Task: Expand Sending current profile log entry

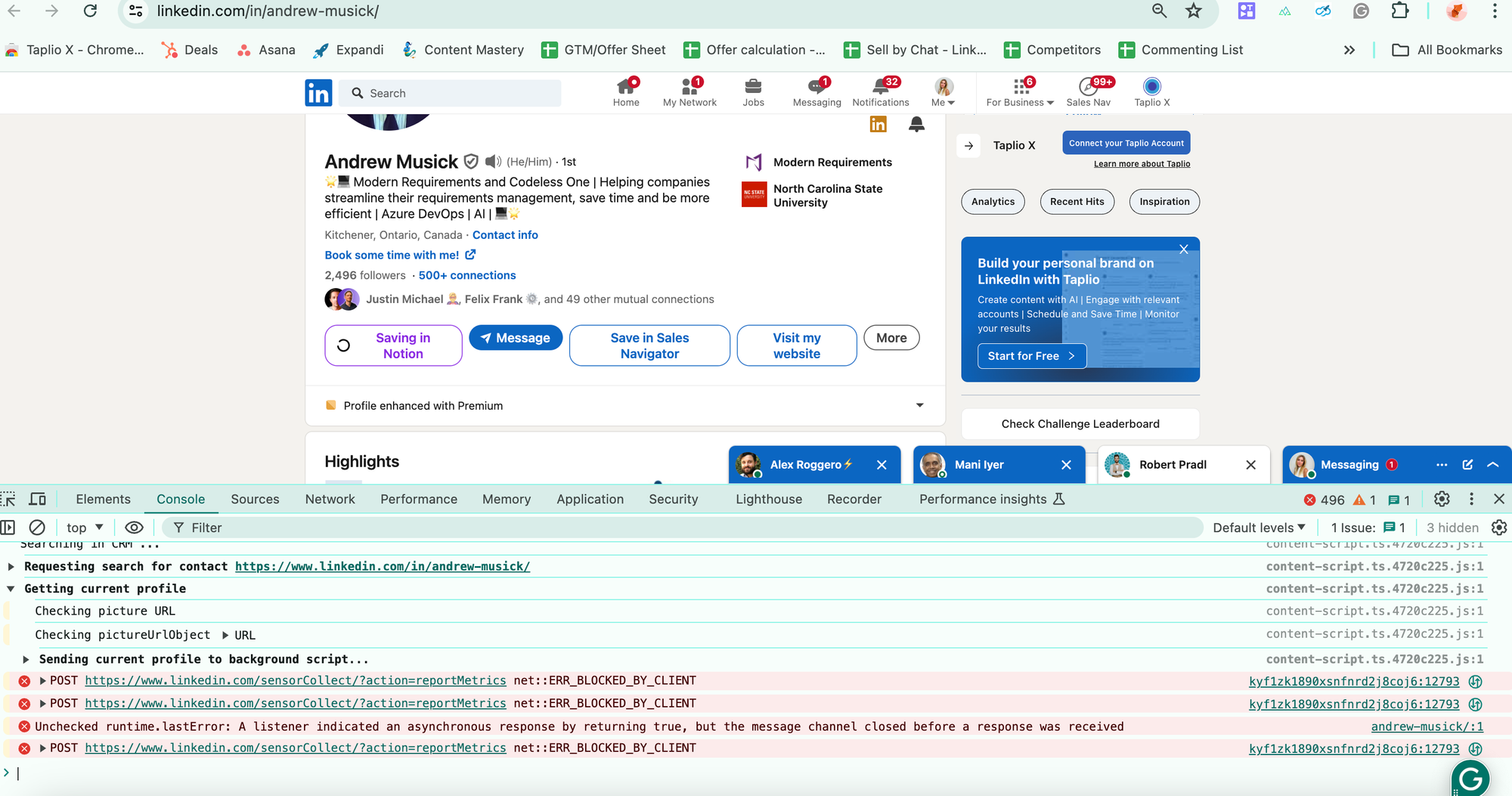Action: point(26,659)
